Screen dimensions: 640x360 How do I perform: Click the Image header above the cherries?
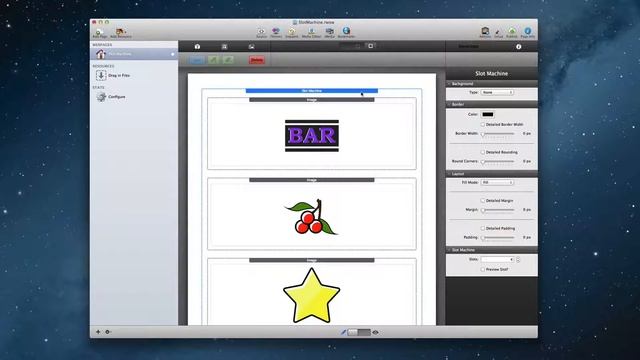click(311, 180)
